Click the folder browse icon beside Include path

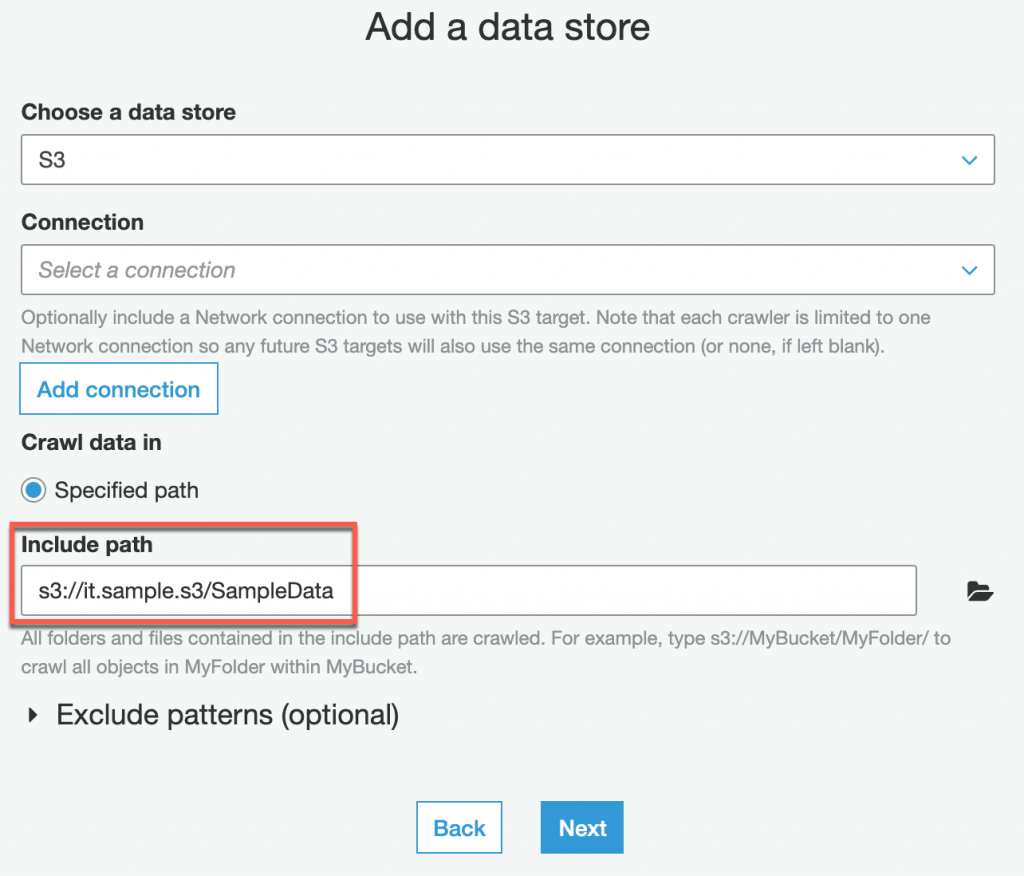980,592
